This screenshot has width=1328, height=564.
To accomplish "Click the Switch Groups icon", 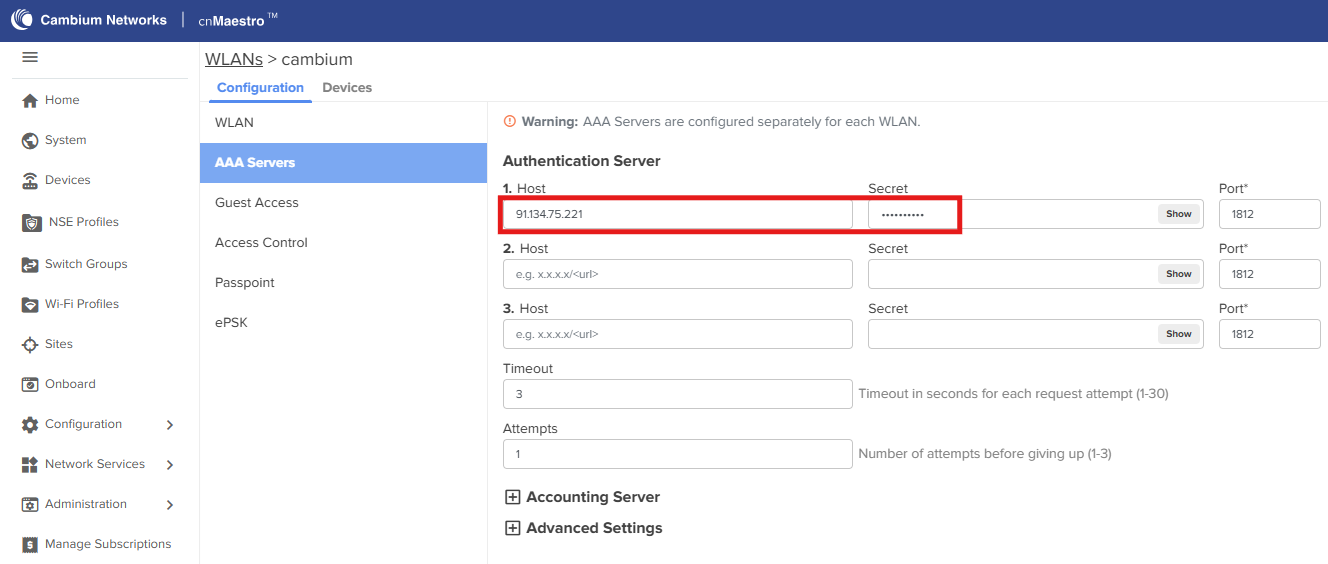I will 30,264.
